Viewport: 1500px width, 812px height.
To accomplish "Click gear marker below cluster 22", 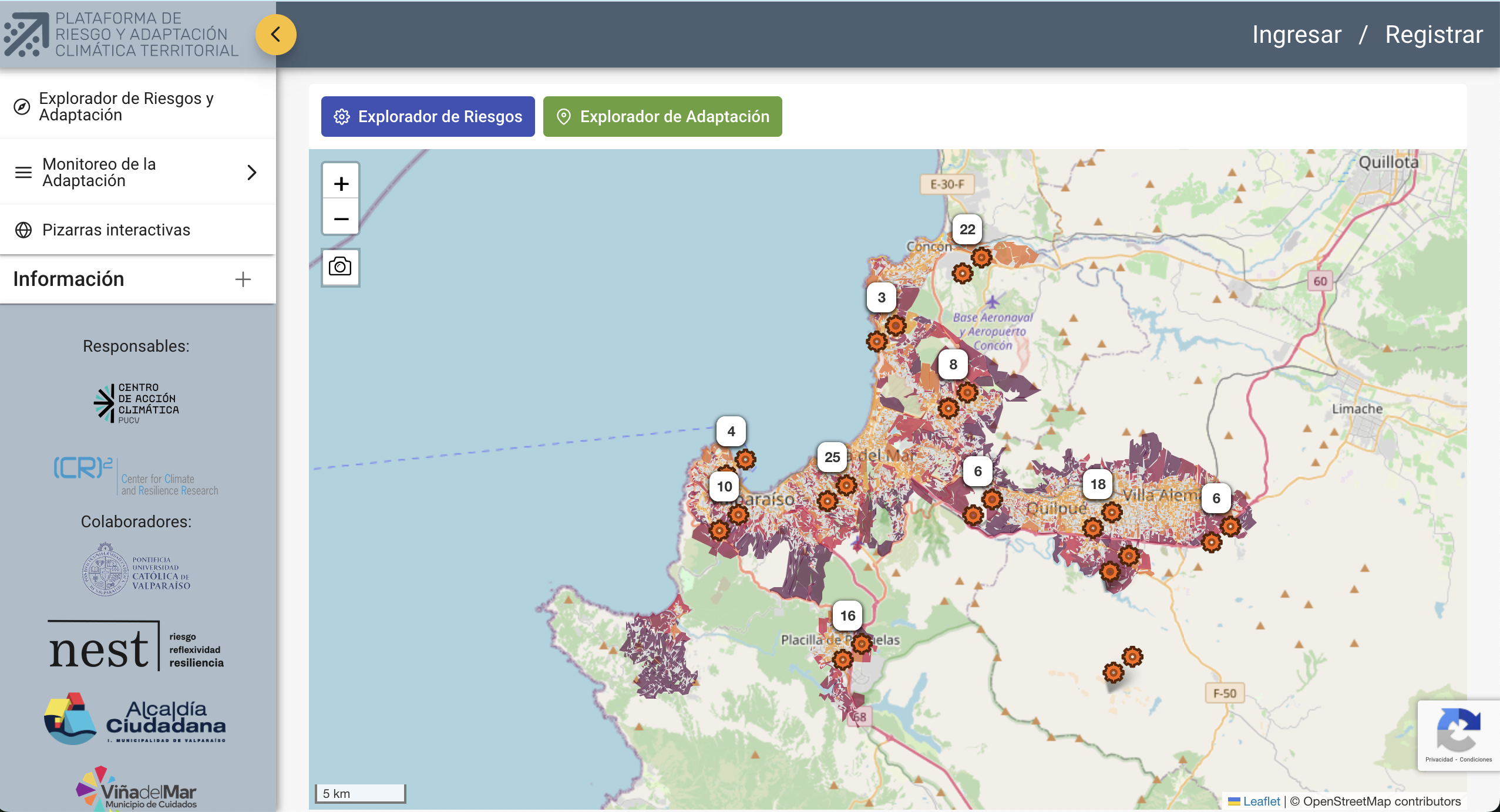I will coord(981,257).
